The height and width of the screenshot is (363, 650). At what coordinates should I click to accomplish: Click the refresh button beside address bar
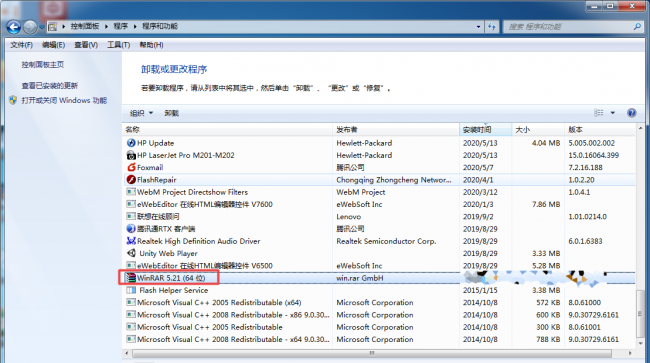(492, 27)
